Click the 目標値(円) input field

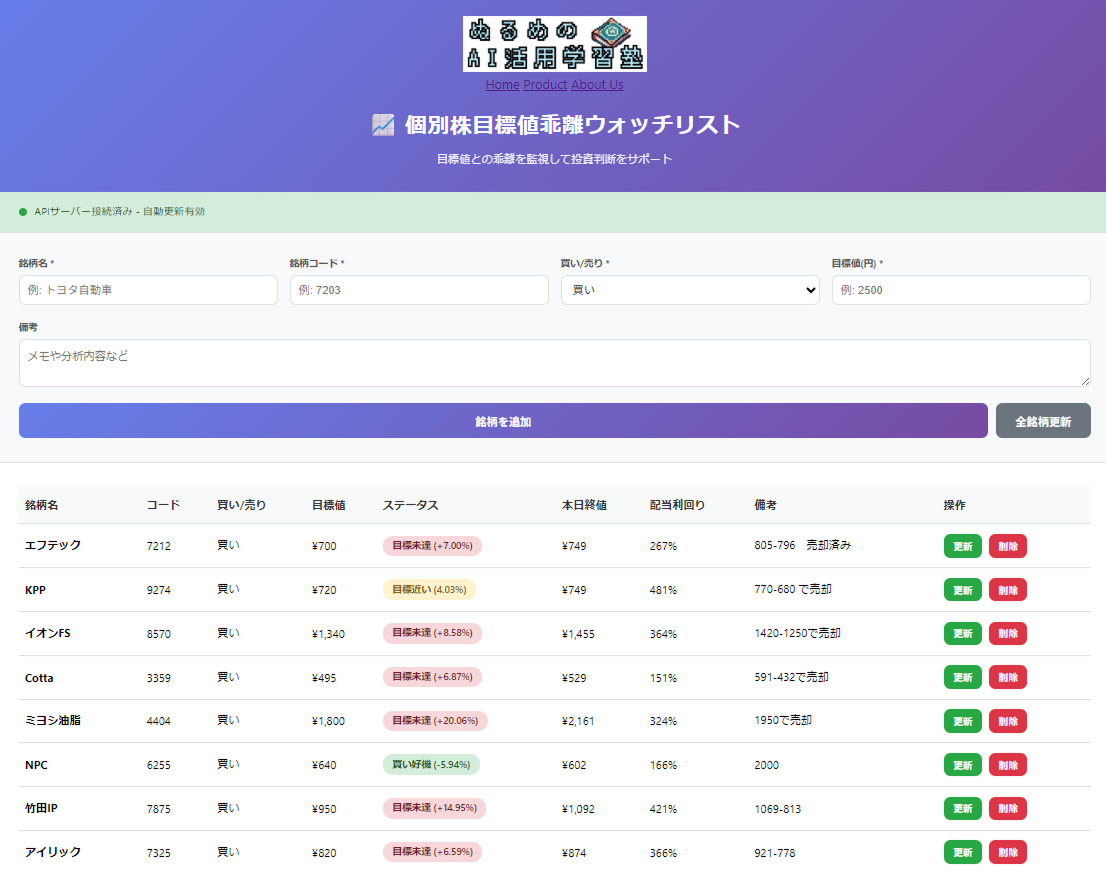961,290
